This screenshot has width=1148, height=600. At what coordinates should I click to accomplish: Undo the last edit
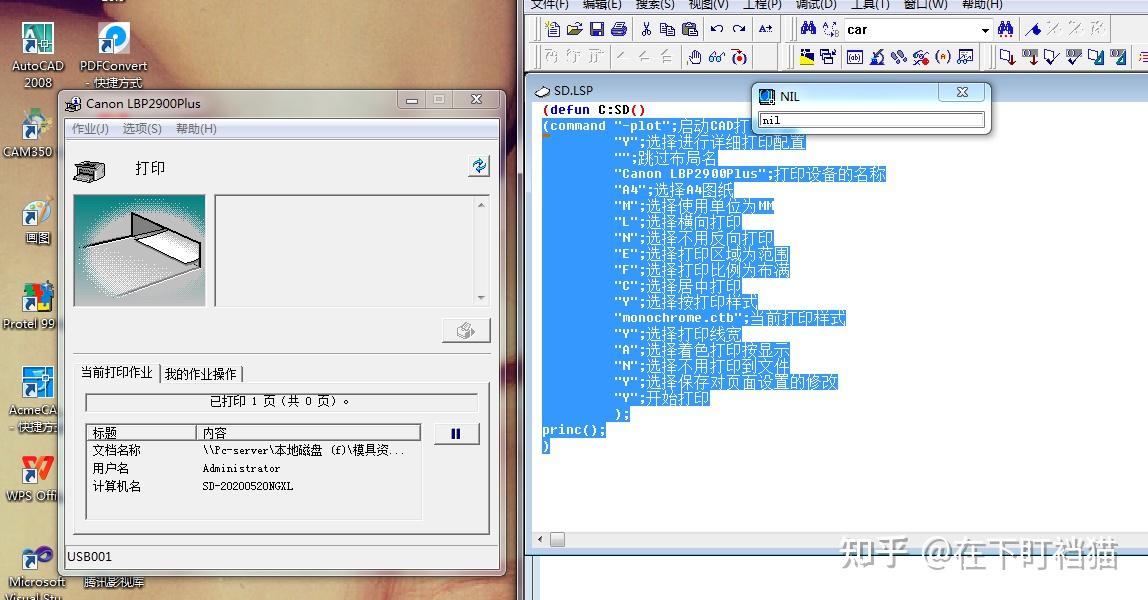pos(717,29)
